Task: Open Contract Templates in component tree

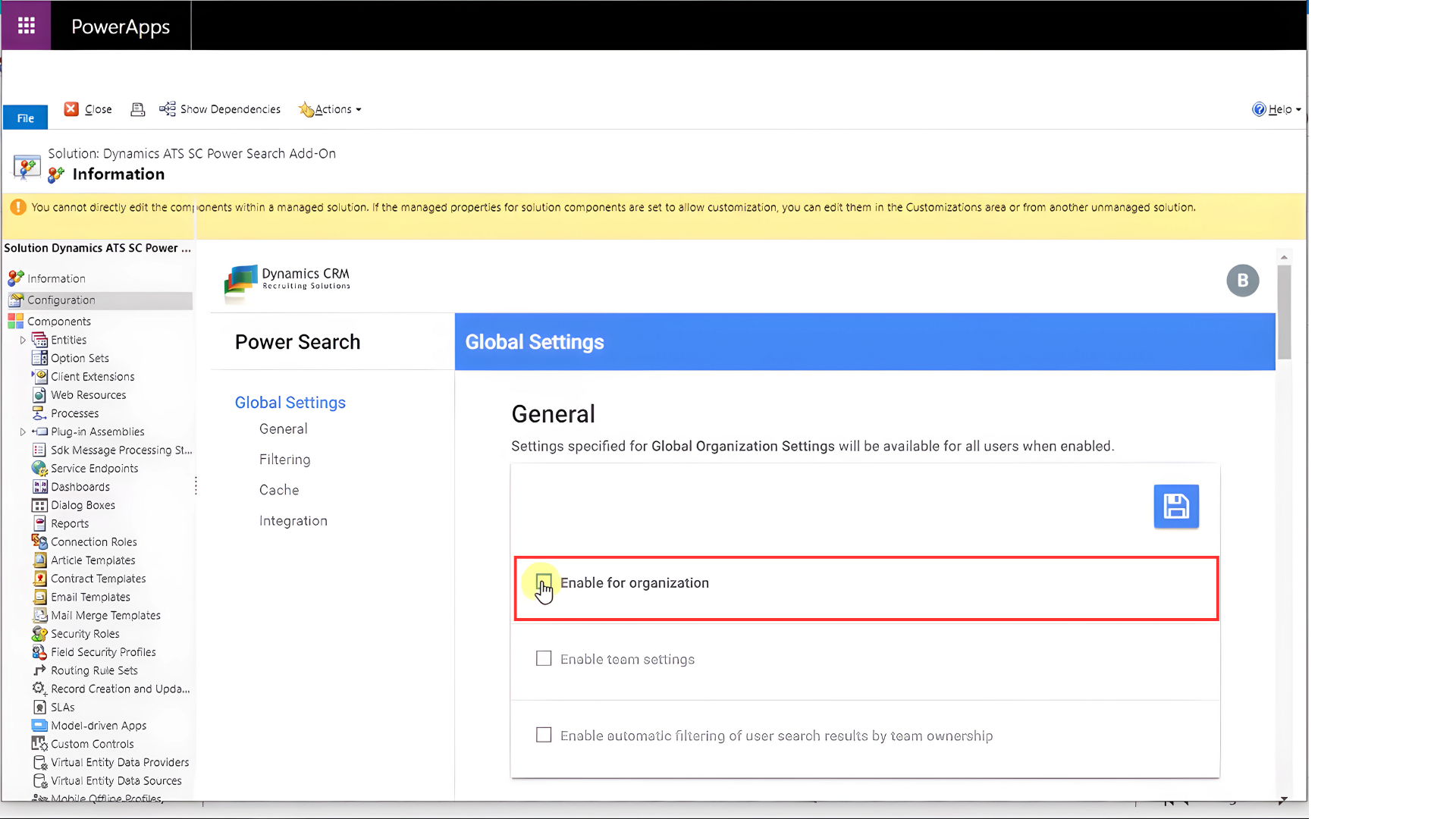Action: 99,579
